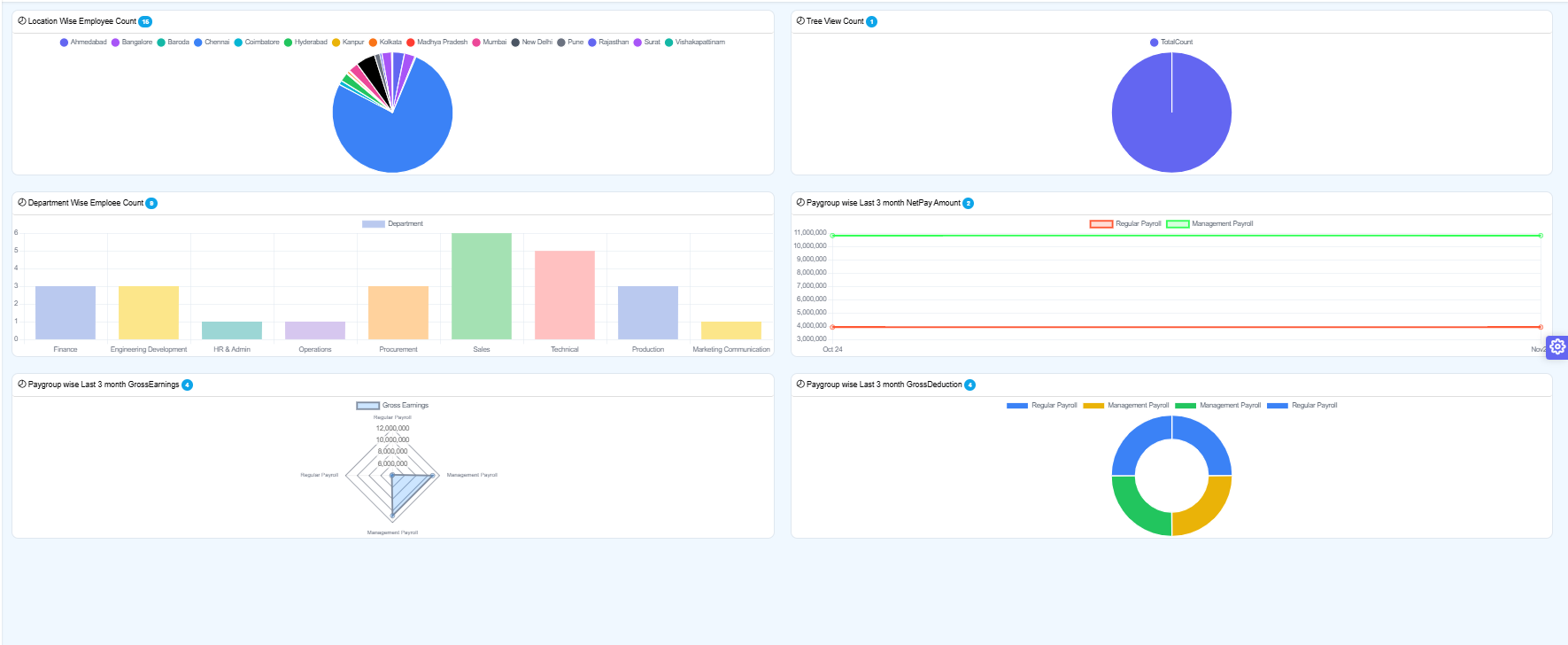Hide the Regular Payroll line in the NetPay legend
The width and height of the screenshot is (1568, 645).
point(1125,224)
